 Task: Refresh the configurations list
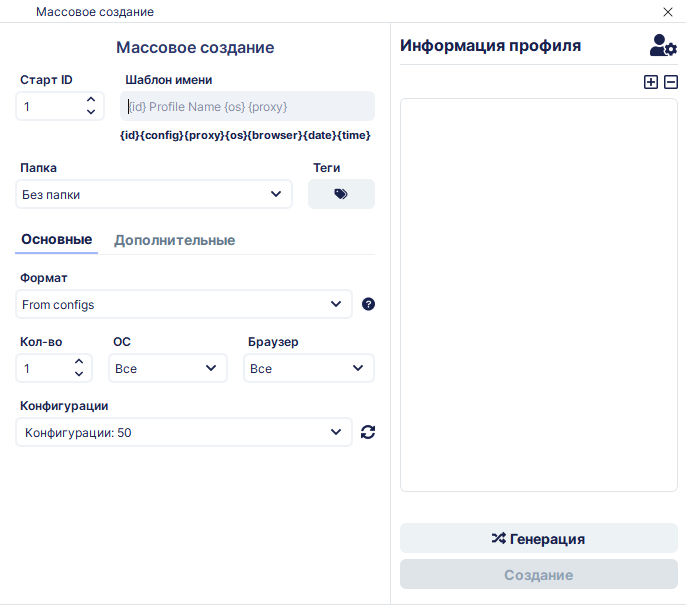coord(368,432)
